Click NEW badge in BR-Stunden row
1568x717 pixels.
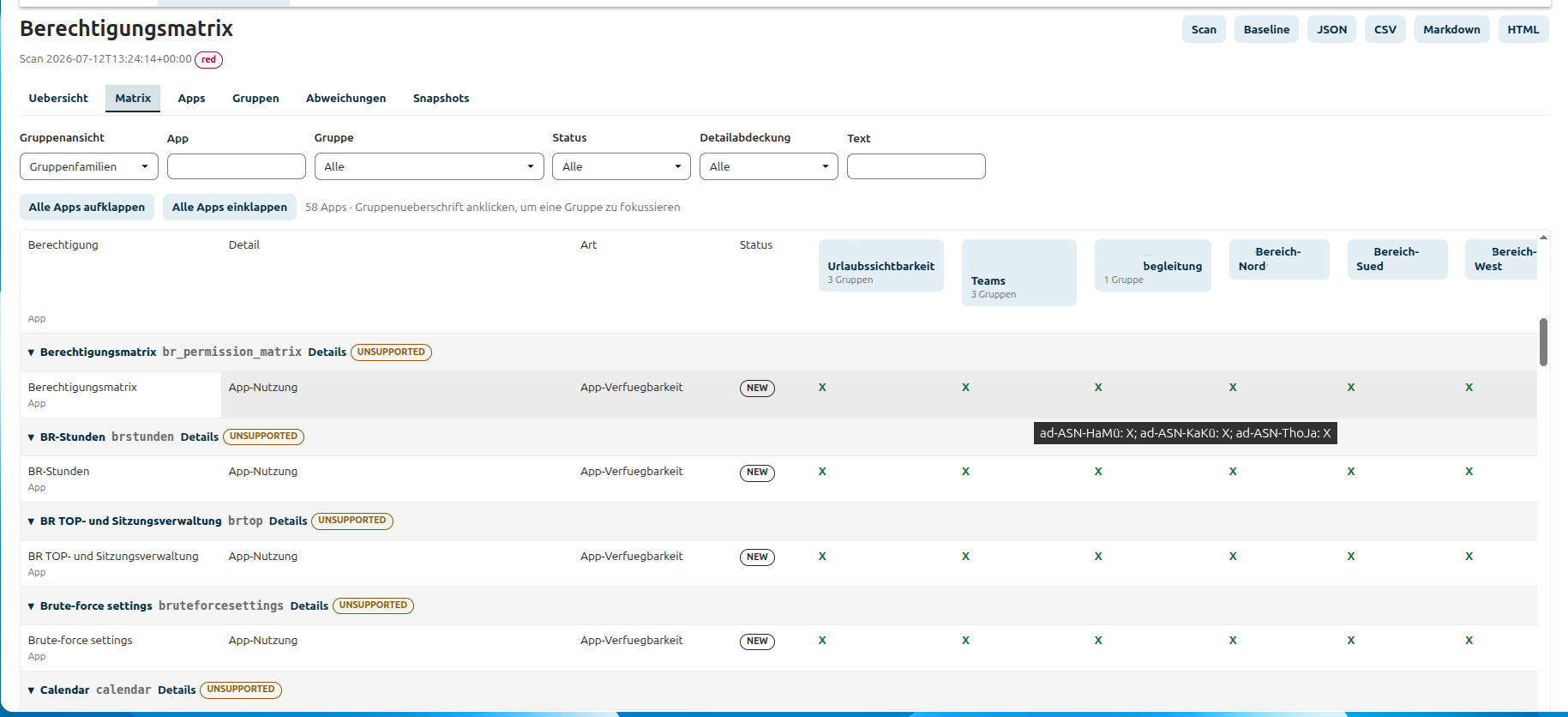click(x=757, y=473)
